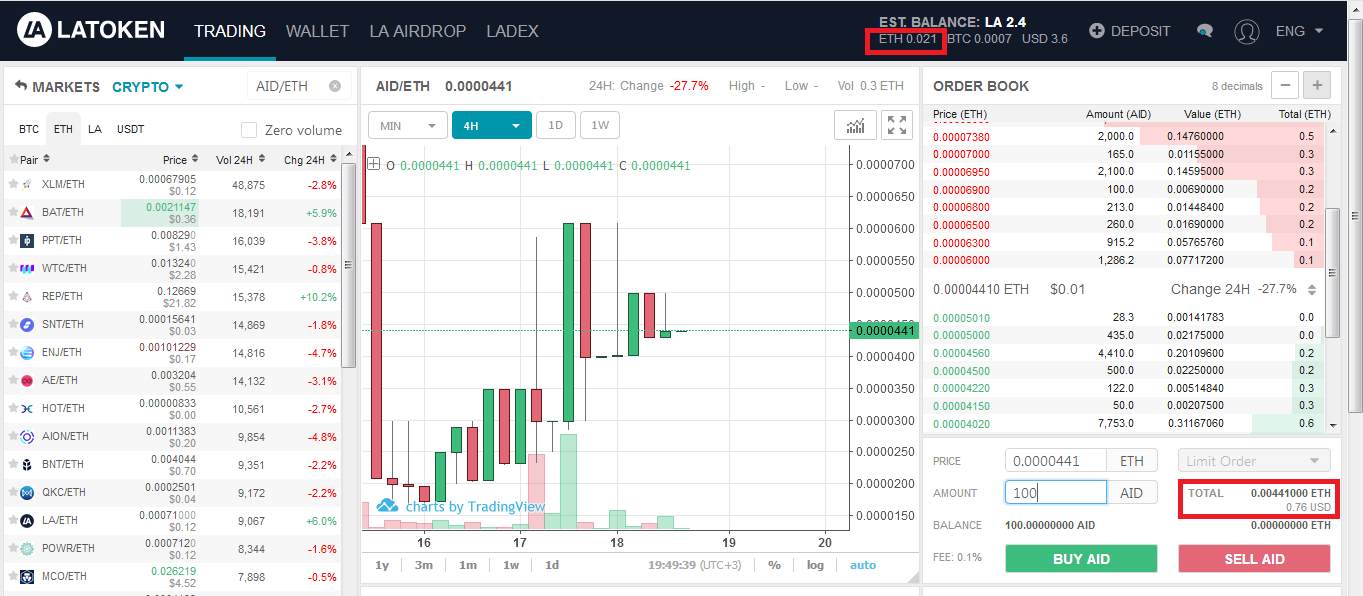This screenshot has width=1363, height=596.
Task: Click the Markets panel scrollbar
Action: point(348,265)
